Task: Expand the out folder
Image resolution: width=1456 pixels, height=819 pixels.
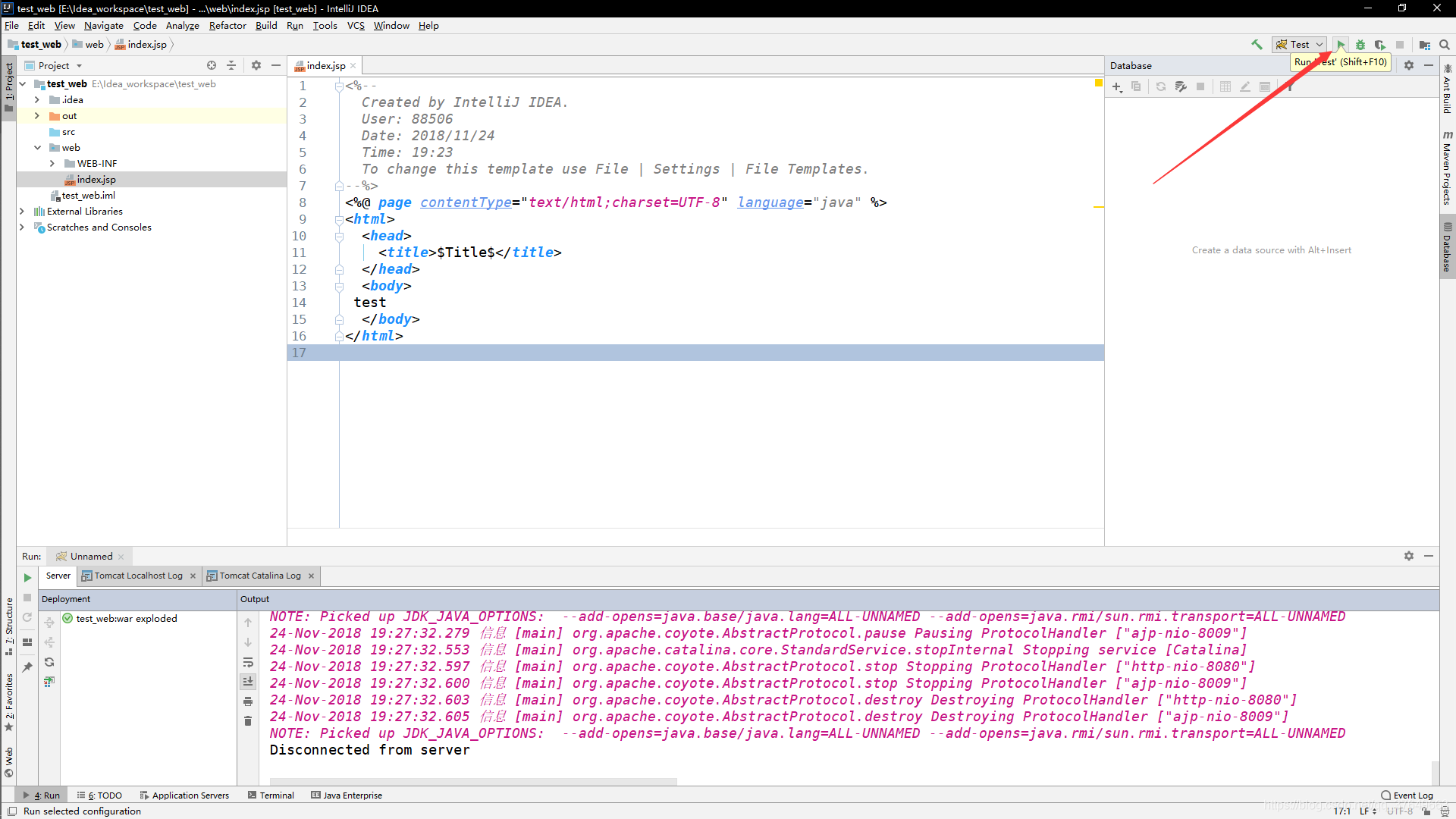Action: tap(37, 116)
